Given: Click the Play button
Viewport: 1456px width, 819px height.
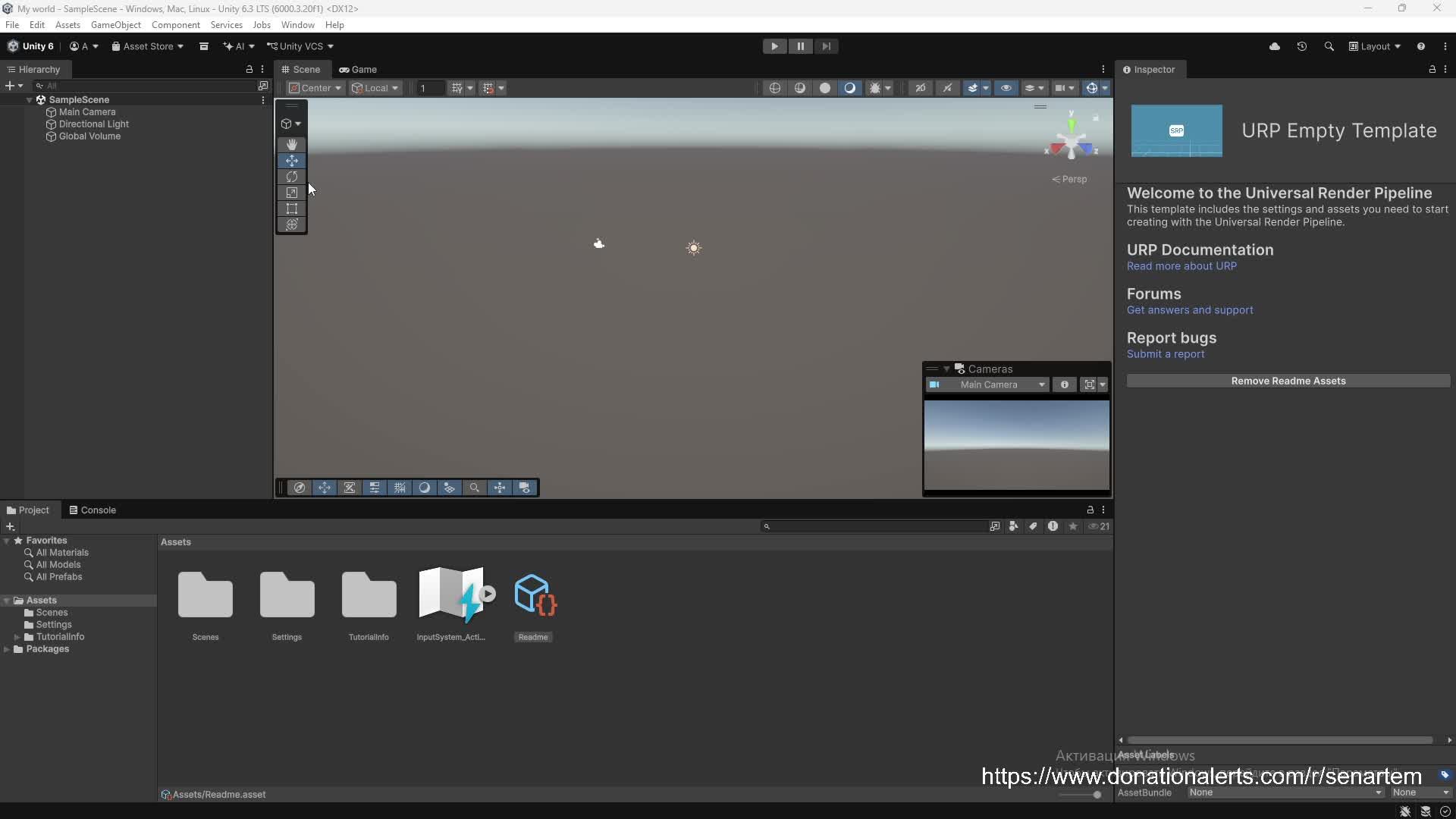Looking at the screenshot, I should (774, 46).
